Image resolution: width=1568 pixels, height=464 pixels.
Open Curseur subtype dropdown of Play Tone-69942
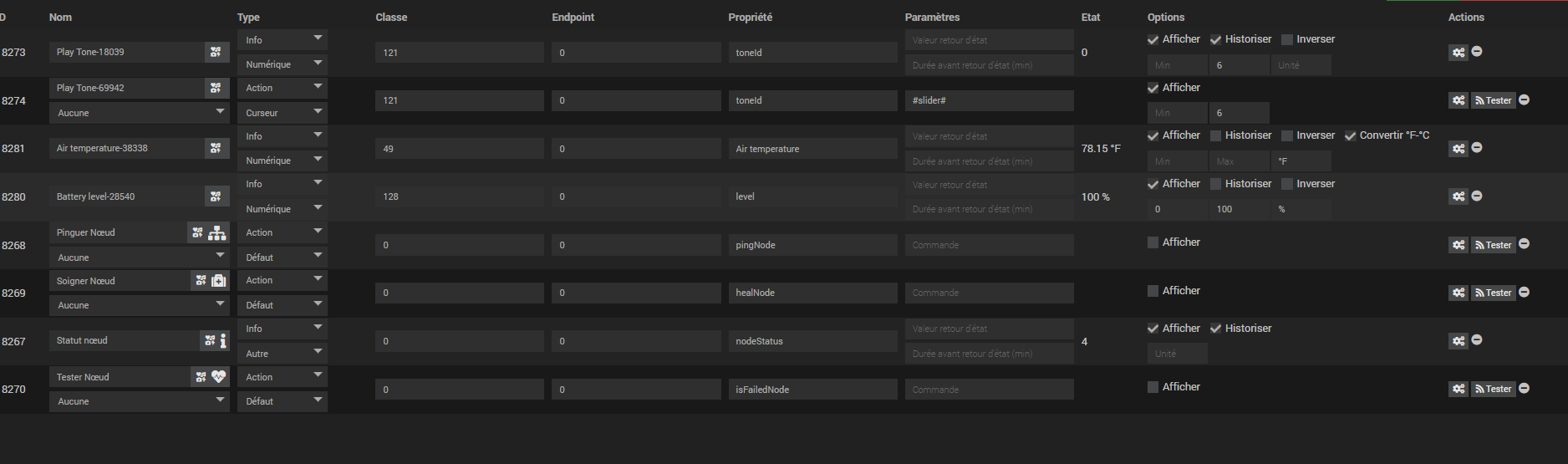point(282,112)
